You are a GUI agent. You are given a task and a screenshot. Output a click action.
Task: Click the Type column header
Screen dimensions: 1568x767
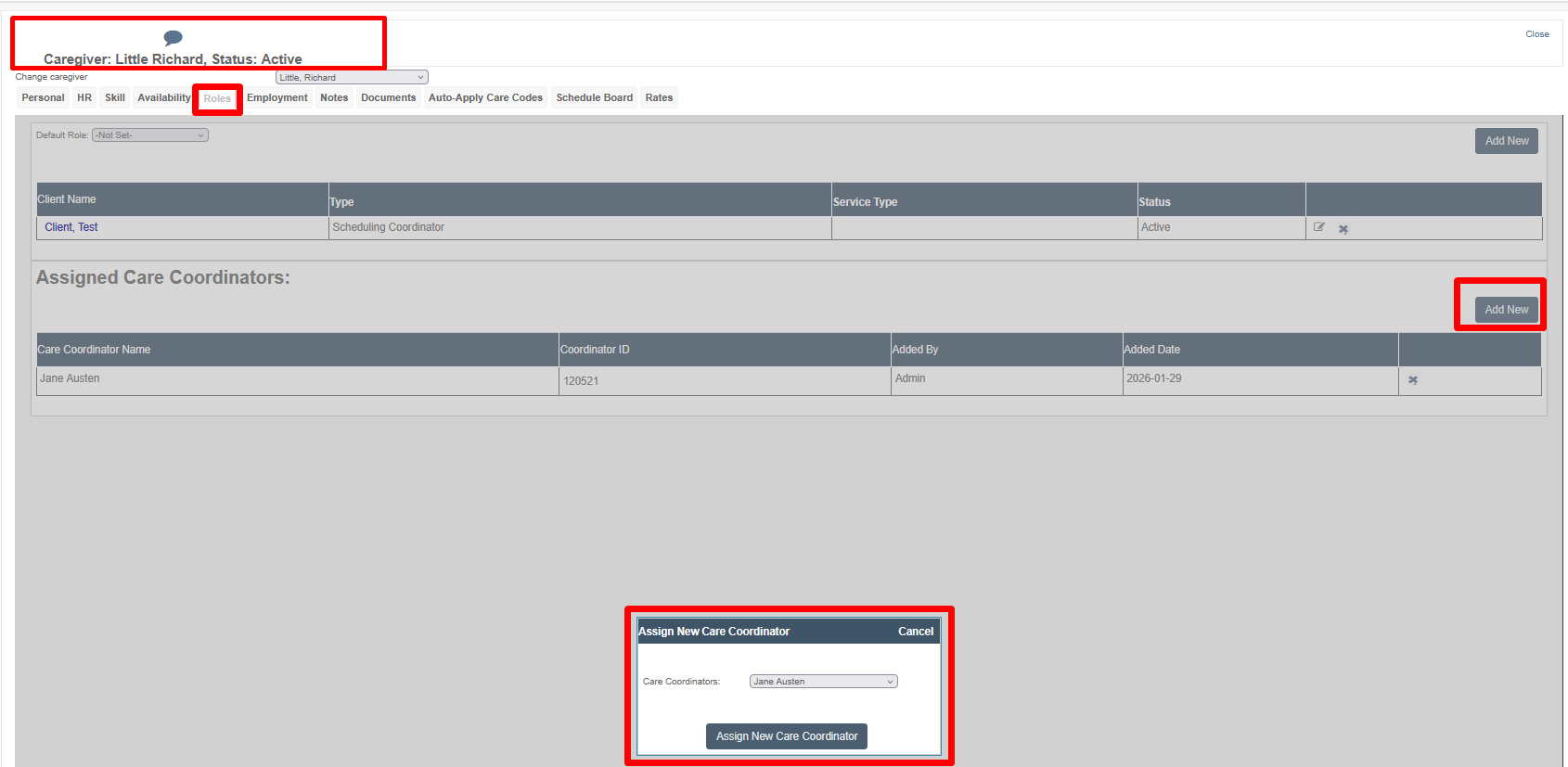click(580, 199)
